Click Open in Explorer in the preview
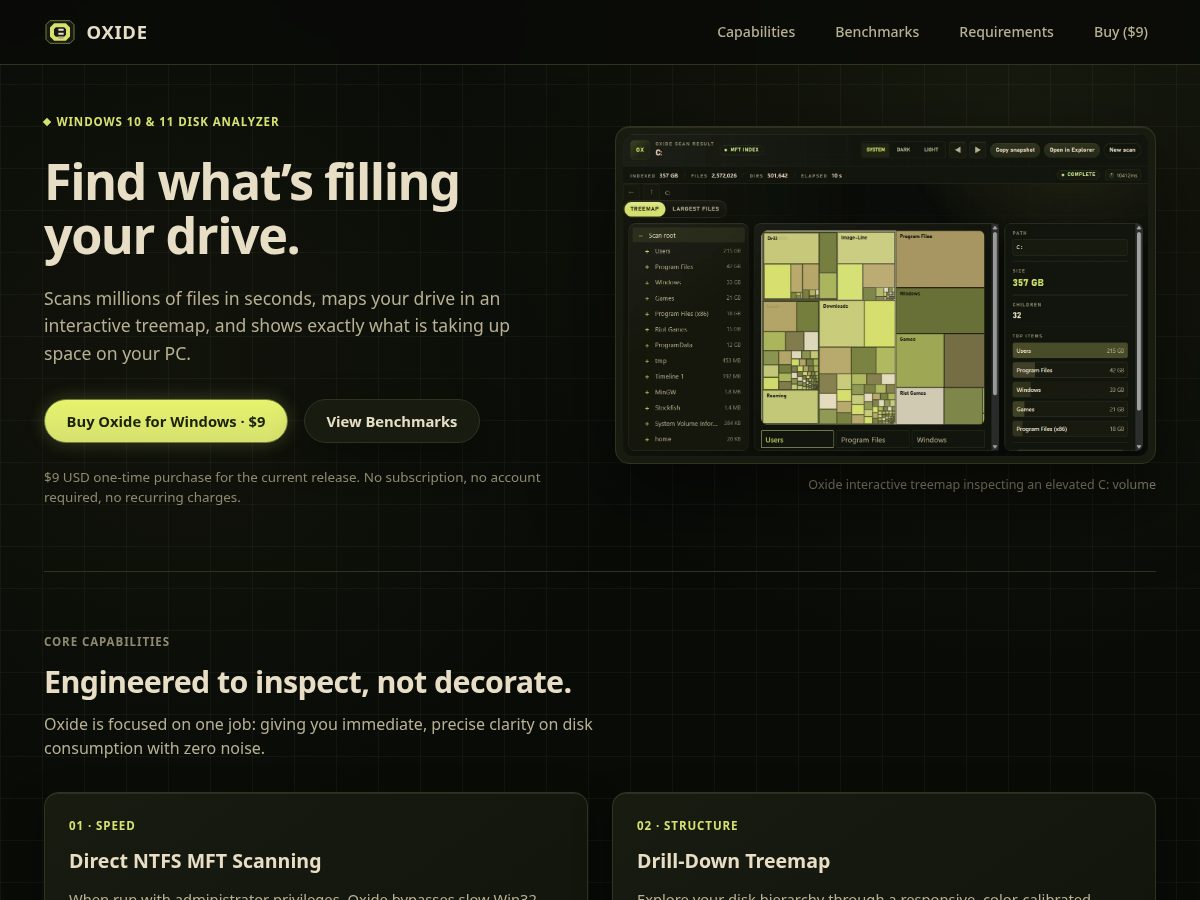The height and width of the screenshot is (900, 1200). [x=1072, y=150]
